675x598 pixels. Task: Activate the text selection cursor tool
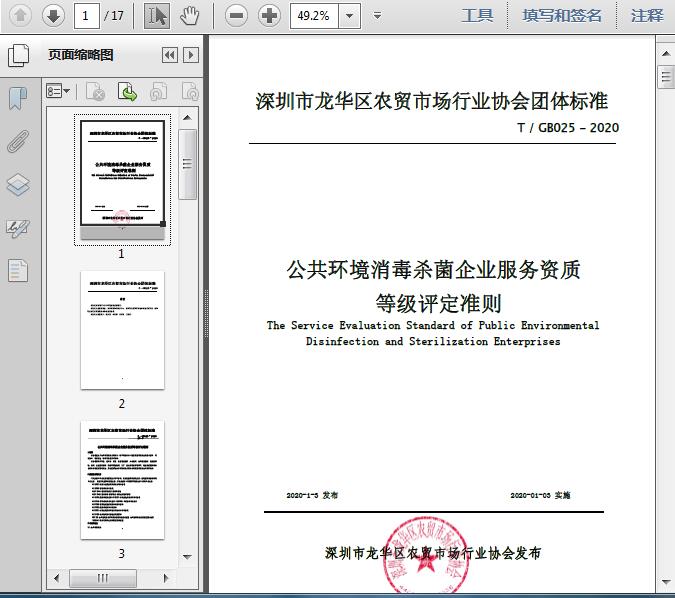tap(157, 16)
